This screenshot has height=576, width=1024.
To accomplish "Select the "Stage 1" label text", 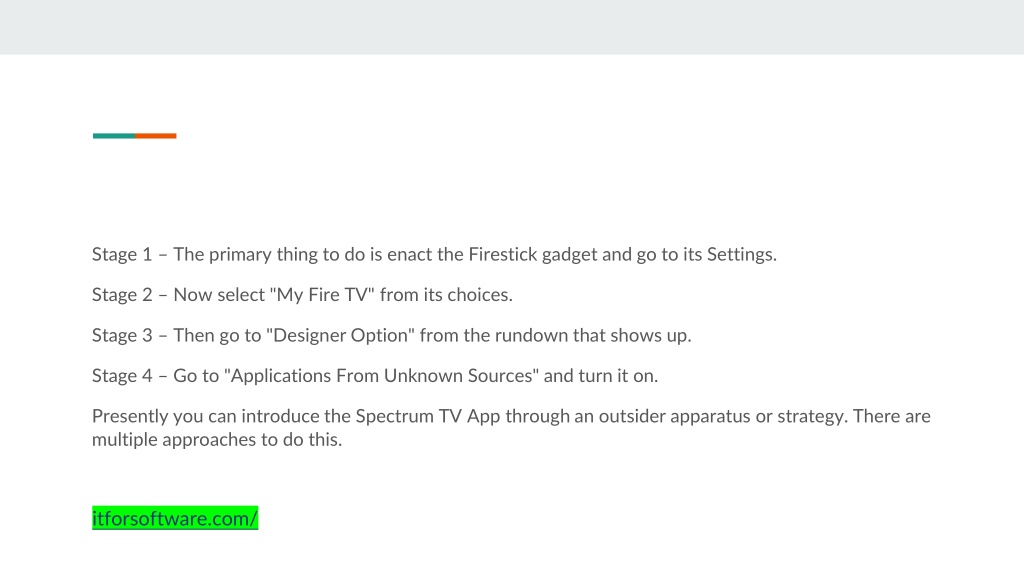I will tap(122, 254).
